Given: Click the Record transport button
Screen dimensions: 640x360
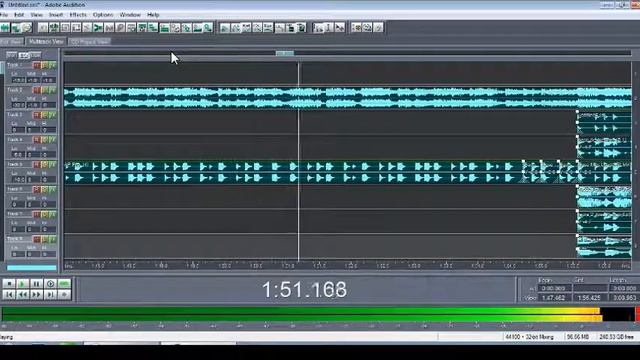Looking at the screenshot, I should pyautogui.click(x=64, y=294).
